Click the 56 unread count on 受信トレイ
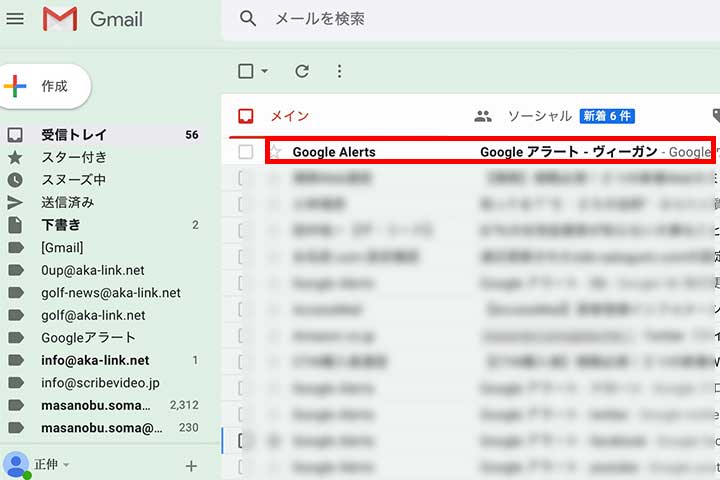The height and width of the screenshot is (480, 720). (x=192, y=135)
